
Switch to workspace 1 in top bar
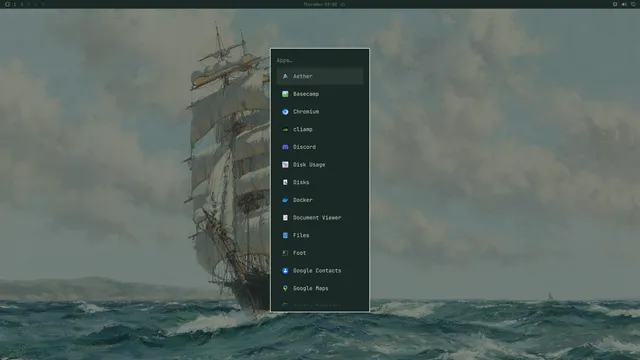pyautogui.click(x=15, y=4)
